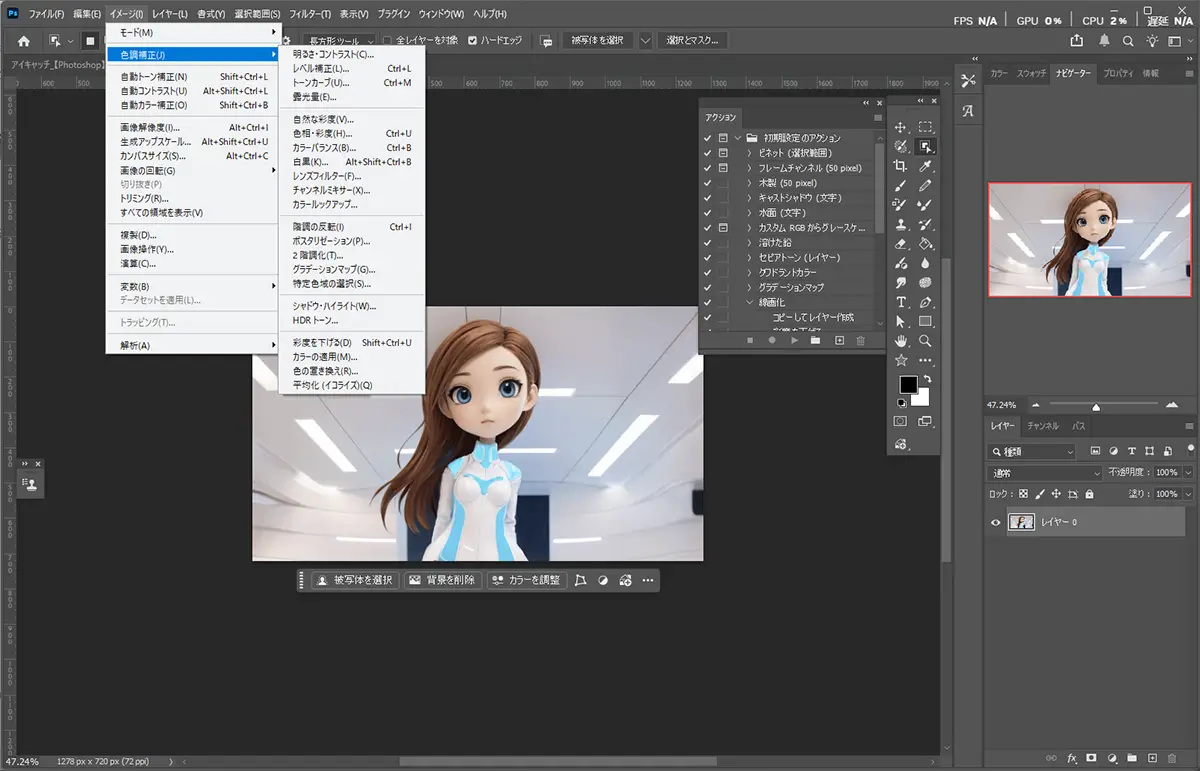Click the 選択とマスク... button
This screenshot has width=1200, height=771.
click(x=691, y=41)
